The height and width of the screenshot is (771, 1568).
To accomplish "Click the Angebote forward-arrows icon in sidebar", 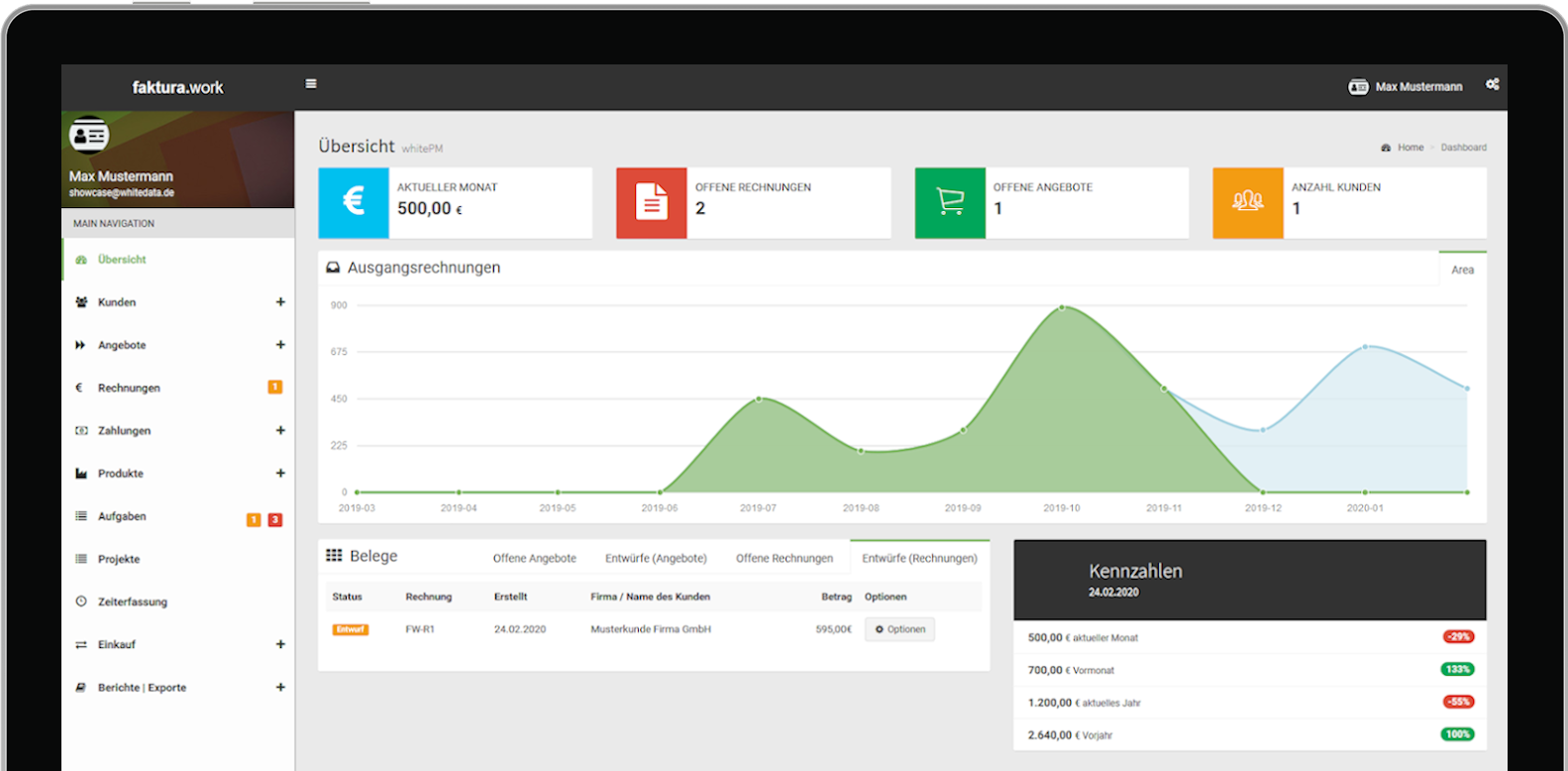I will [81, 345].
